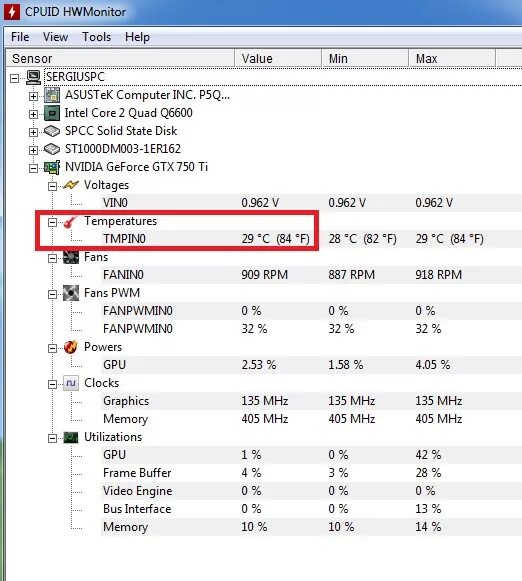Click the ASUSTeK motherboard chip icon
Screen dimensions: 522x581
(52, 95)
